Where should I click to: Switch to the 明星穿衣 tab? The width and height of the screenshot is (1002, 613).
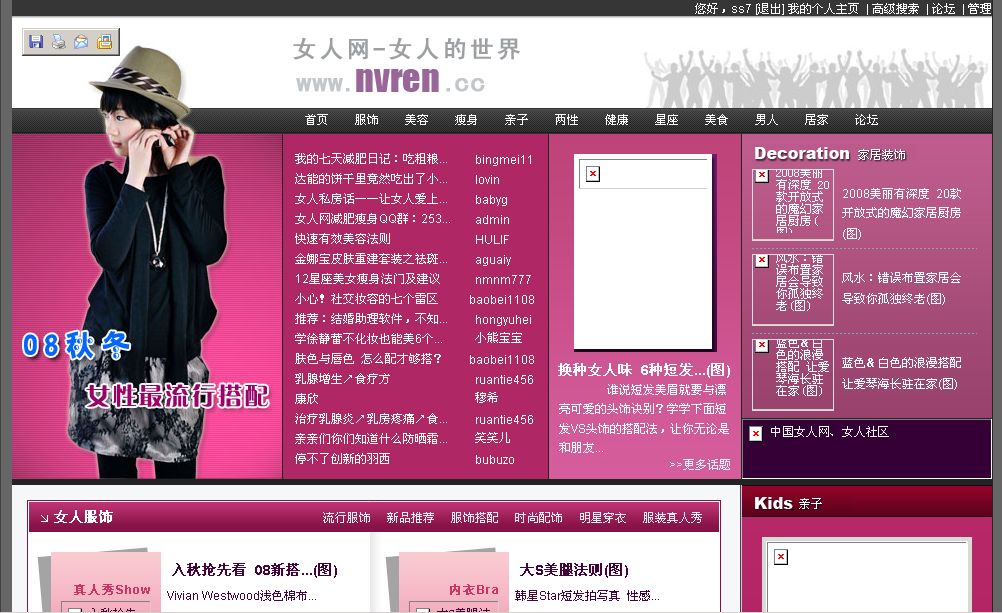click(603, 518)
